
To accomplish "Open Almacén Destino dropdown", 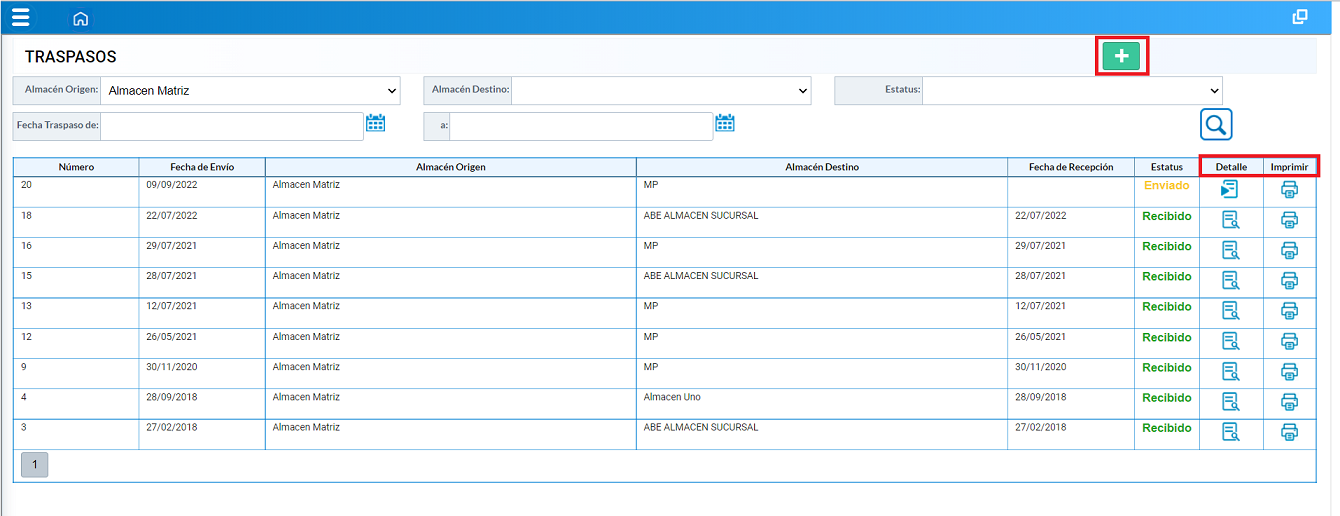I will coord(661,90).
